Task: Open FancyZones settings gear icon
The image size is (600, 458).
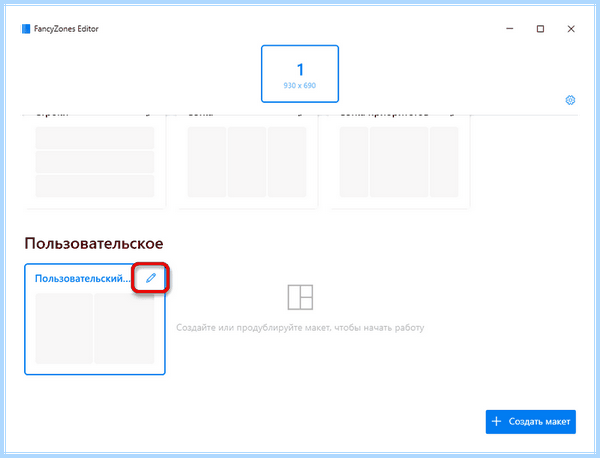Action: [570, 100]
